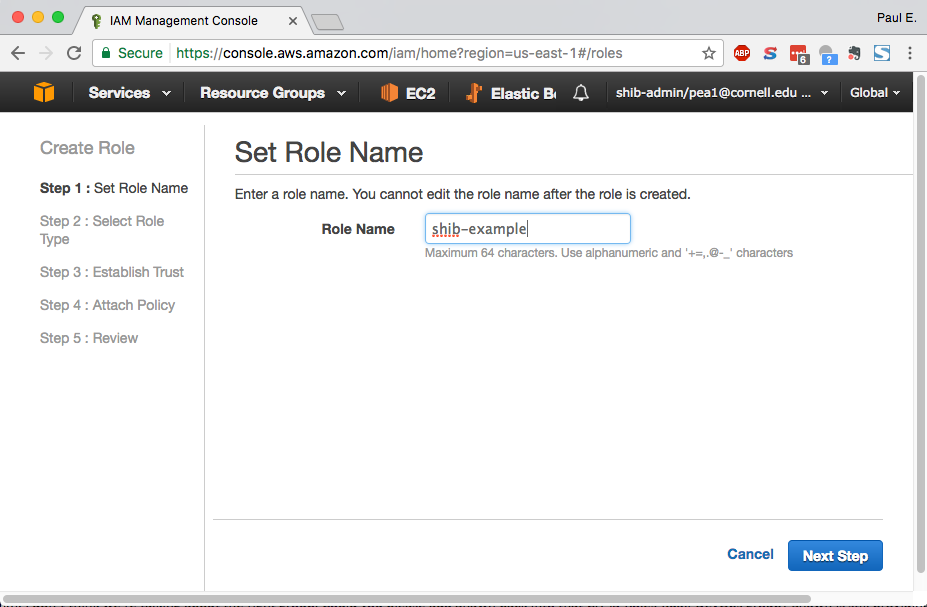Click the Set Role Name heading

[x=329, y=152]
